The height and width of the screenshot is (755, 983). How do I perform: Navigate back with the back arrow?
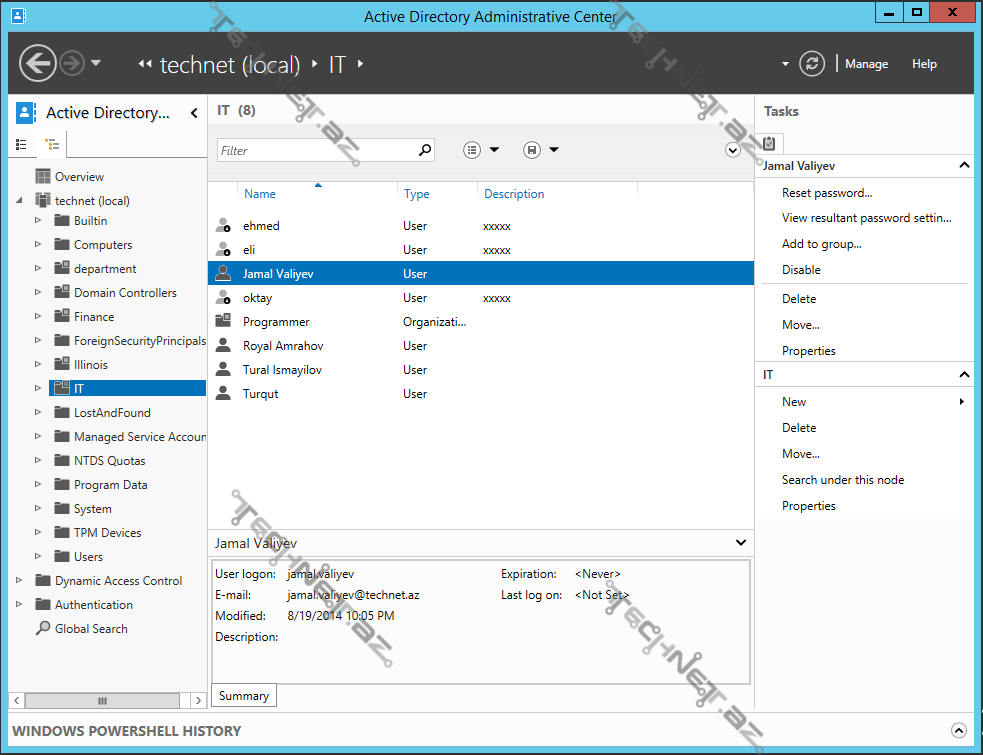point(38,63)
